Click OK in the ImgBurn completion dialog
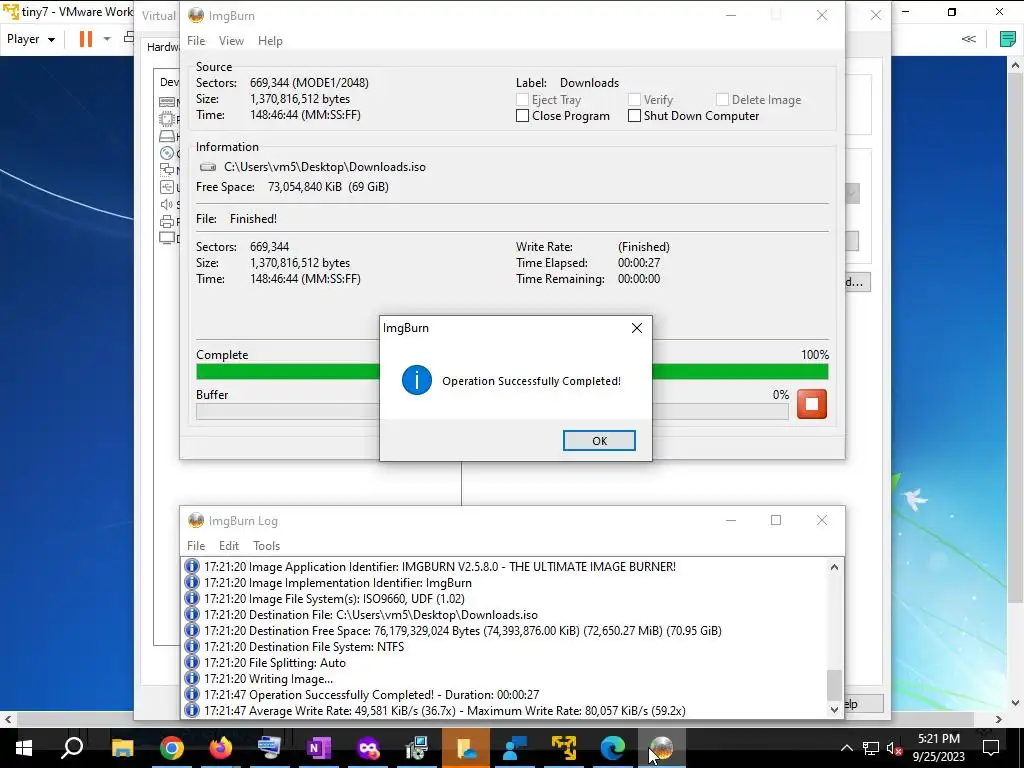 tap(599, 441)
